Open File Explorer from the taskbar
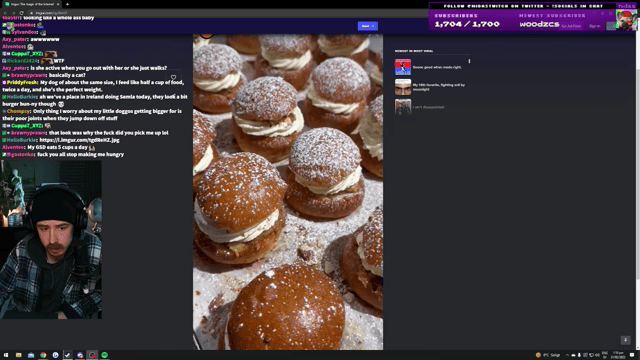The height and width of the screenshot is (360, 640). (x=18, y=355)
